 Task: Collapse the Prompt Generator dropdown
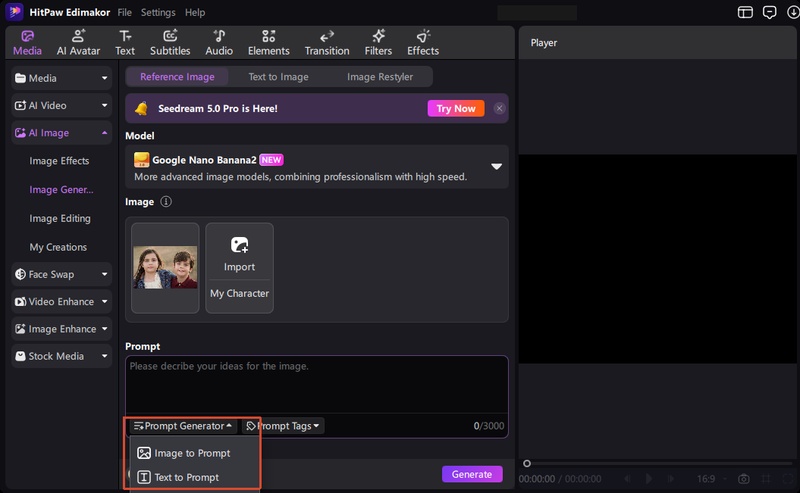183,426
